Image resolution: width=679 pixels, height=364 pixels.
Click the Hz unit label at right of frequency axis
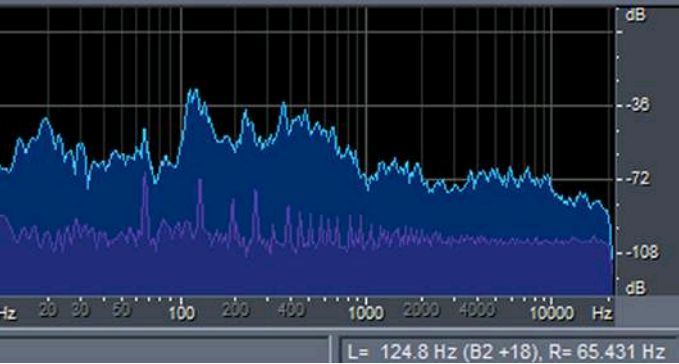point(602,313)
